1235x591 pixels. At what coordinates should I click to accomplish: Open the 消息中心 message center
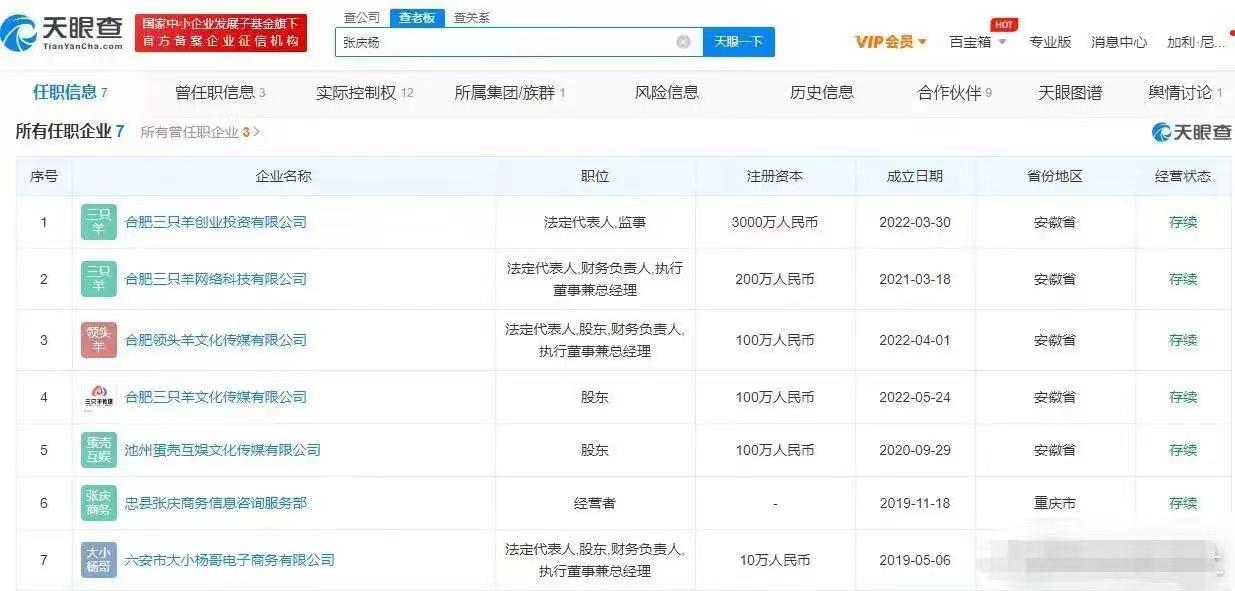coord(1118,41)
